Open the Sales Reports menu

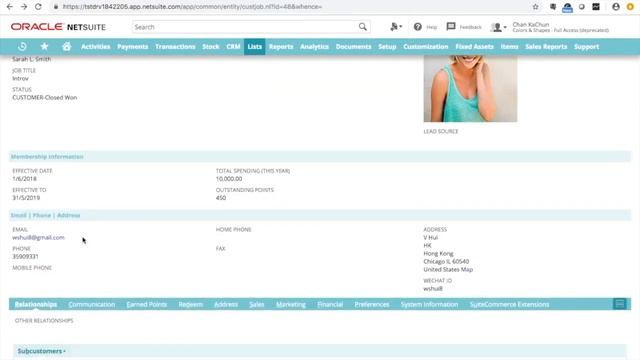[x=546, y=47]
